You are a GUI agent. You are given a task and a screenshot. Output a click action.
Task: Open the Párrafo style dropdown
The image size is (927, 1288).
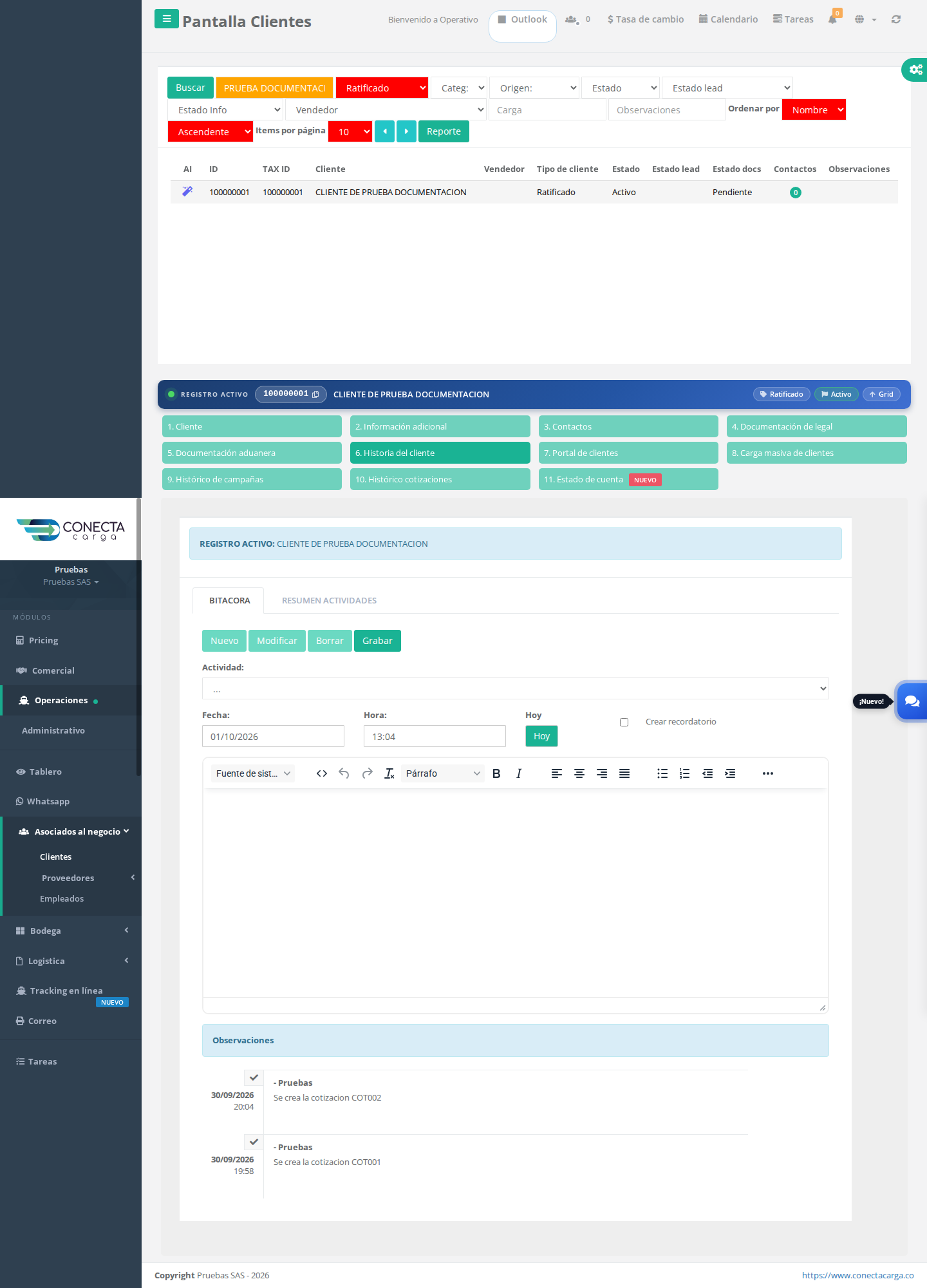[443, 773]
